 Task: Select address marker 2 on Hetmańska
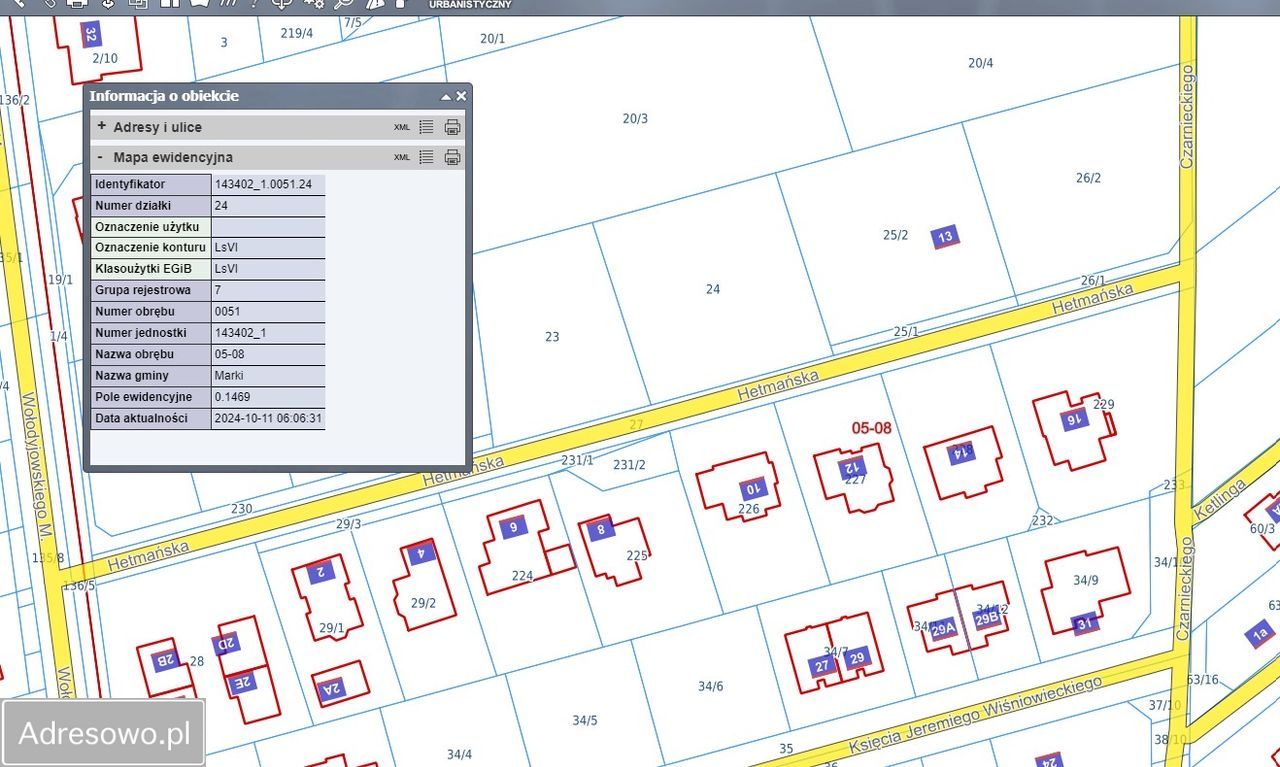tap(320, 571)
